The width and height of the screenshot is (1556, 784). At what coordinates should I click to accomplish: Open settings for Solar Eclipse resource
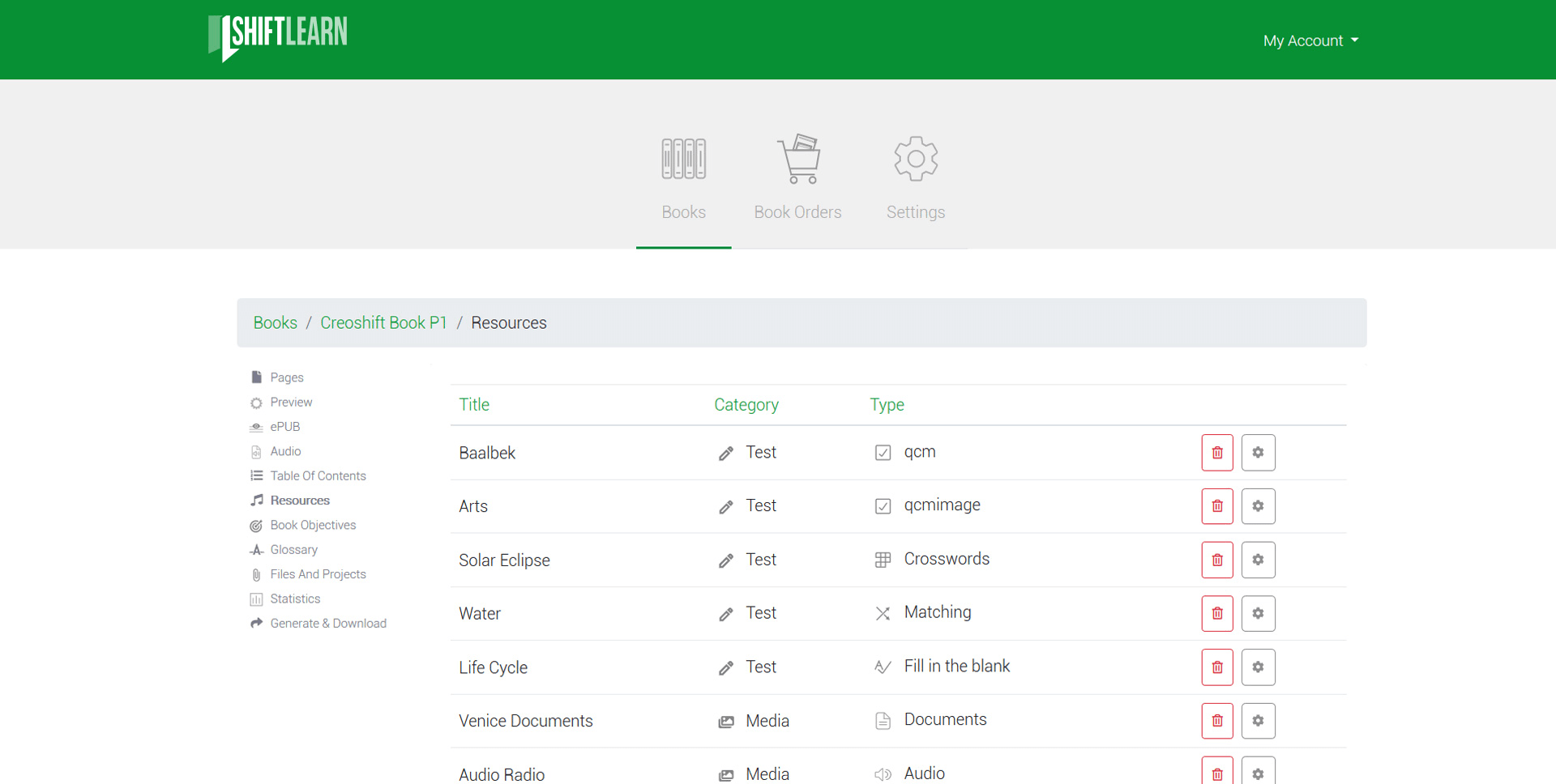pos(1258,560)
